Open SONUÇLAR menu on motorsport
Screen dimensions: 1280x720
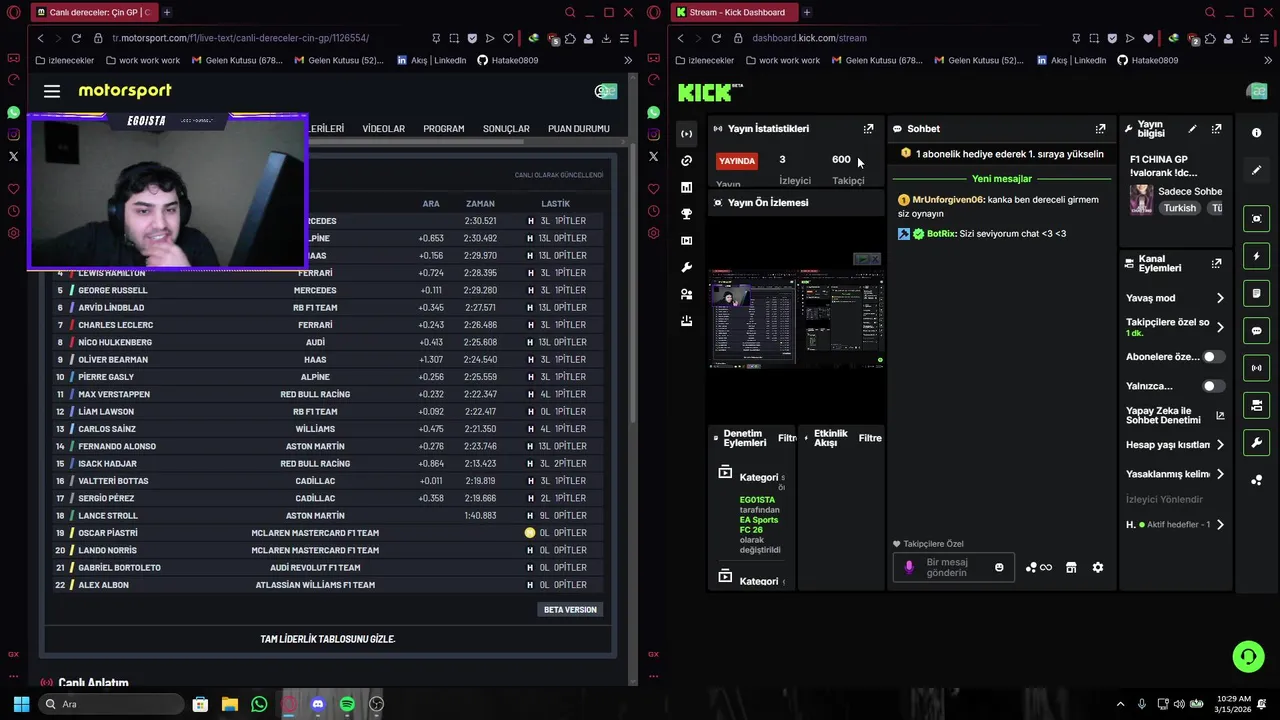coord(506,129)
